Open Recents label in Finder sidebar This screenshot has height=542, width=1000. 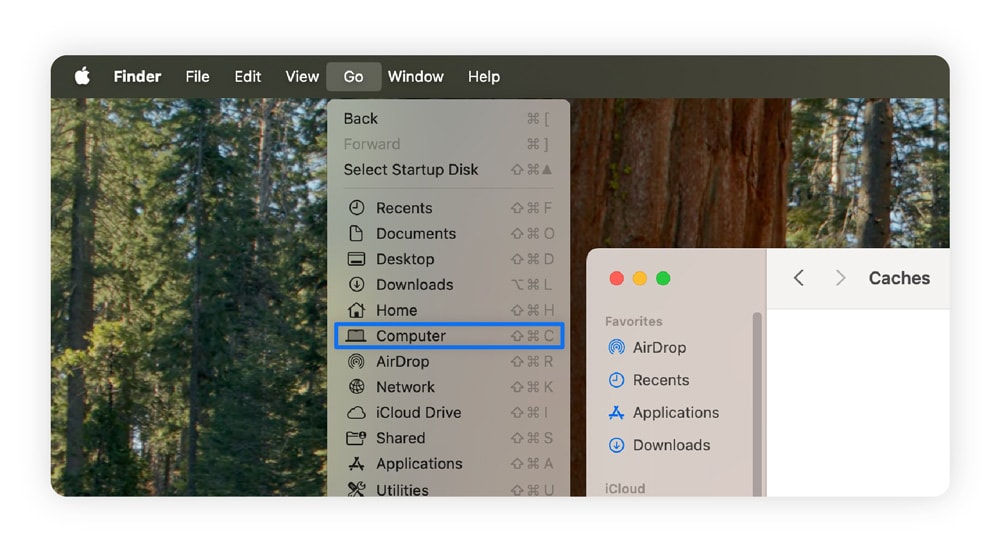(661, 380)
